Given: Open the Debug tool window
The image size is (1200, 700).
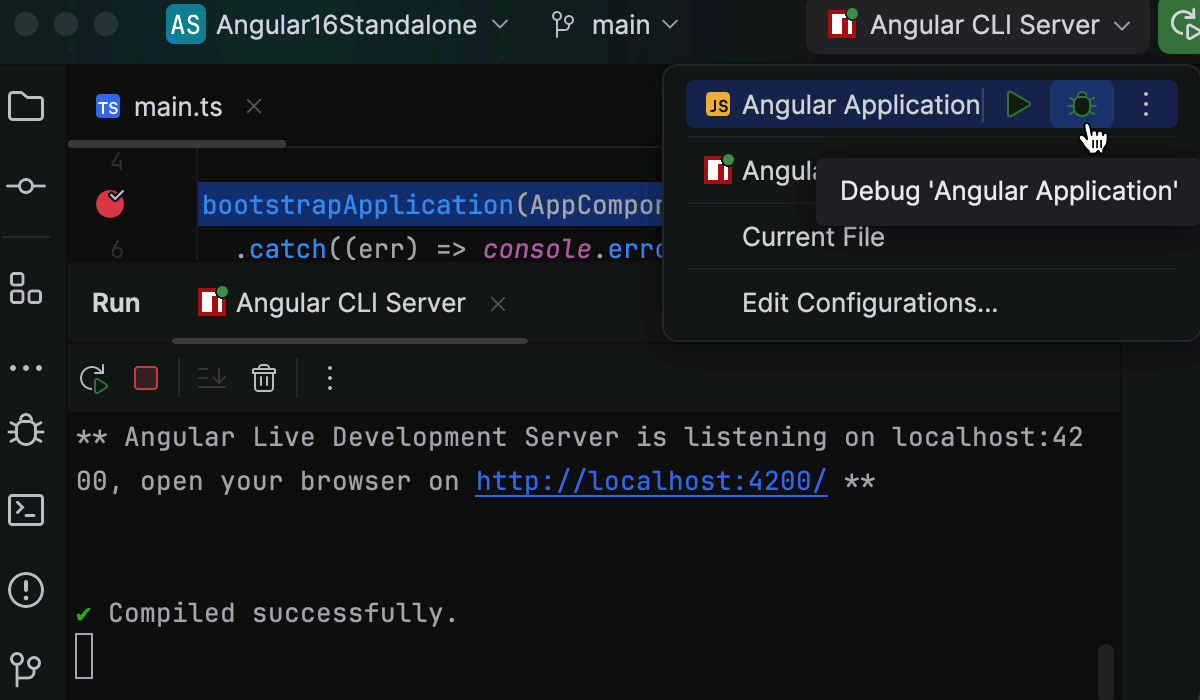Looking at the screenshot, I should [26, 430].
